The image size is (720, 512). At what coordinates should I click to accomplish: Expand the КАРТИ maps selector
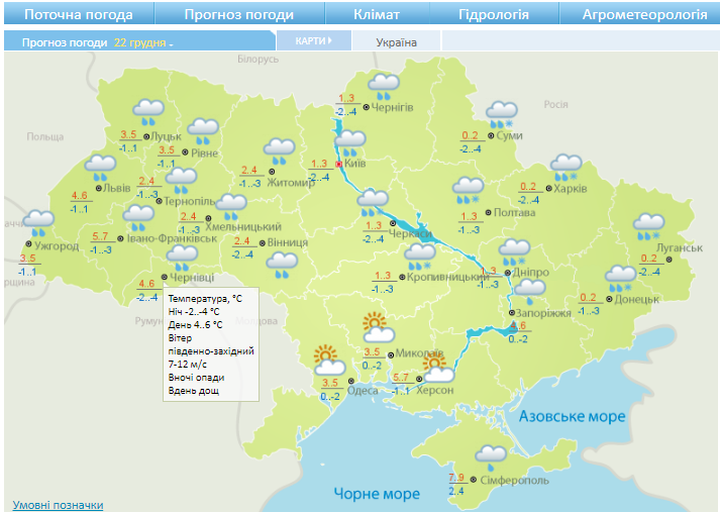tap(314, 41)
